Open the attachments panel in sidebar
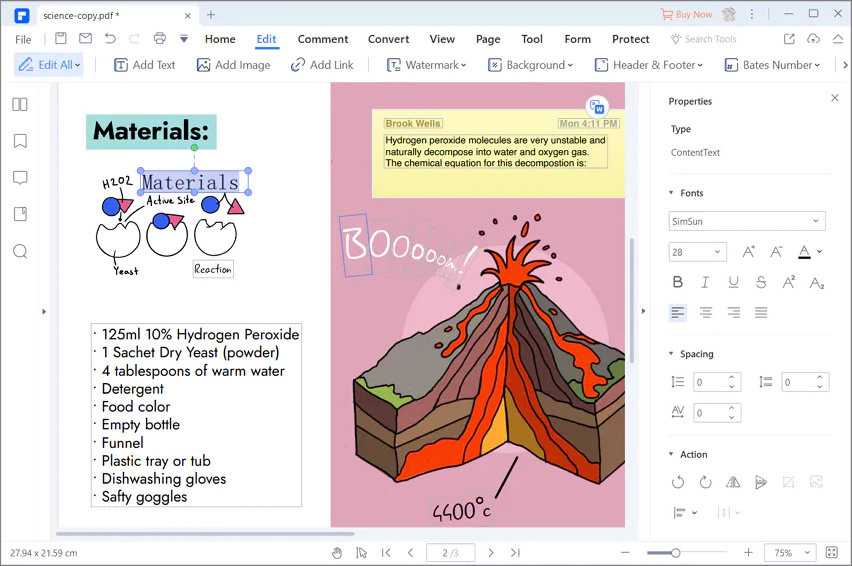The height and width of the screenshot is (566, 852). pyautogui.click(x=20, y=214)
